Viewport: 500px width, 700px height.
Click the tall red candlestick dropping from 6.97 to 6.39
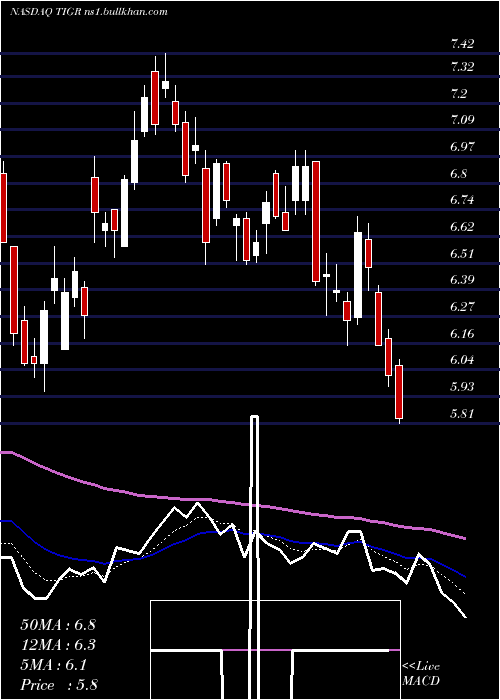316,221
